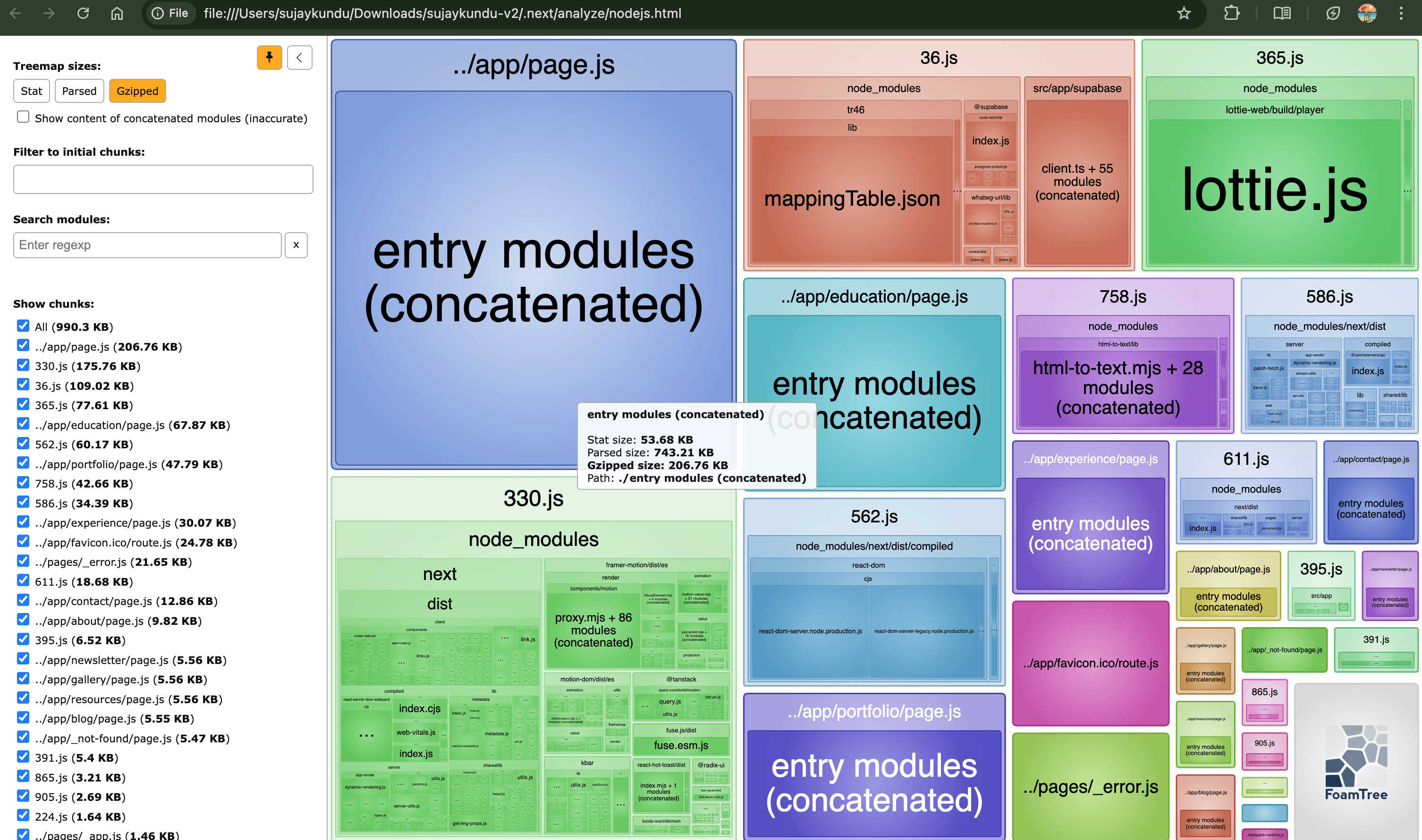The height and width of the screenshot is (840, 1422).
Task: Switch to Stat size view
Action: point(31,91)
